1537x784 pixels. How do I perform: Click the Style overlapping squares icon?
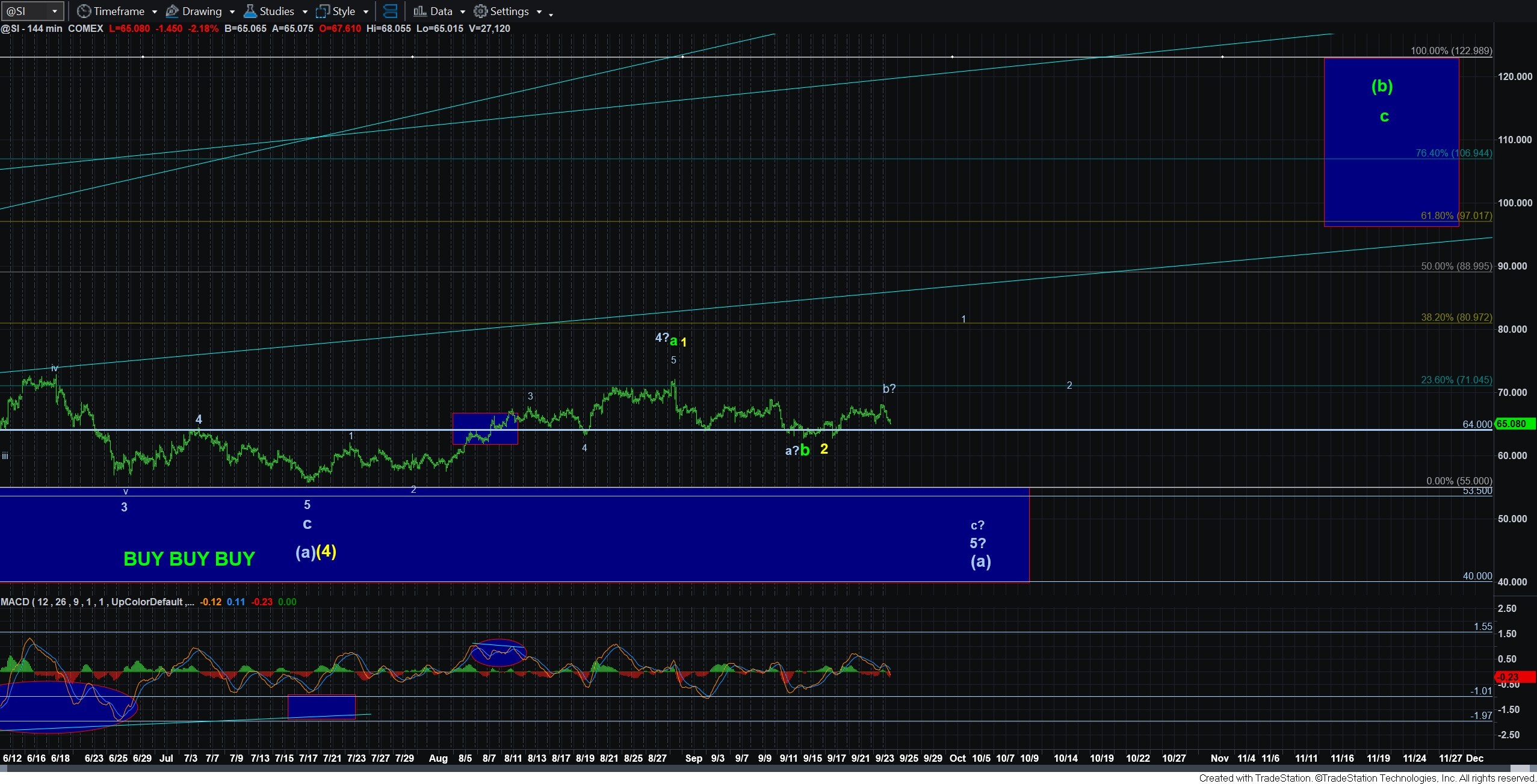tap(323, 11)
